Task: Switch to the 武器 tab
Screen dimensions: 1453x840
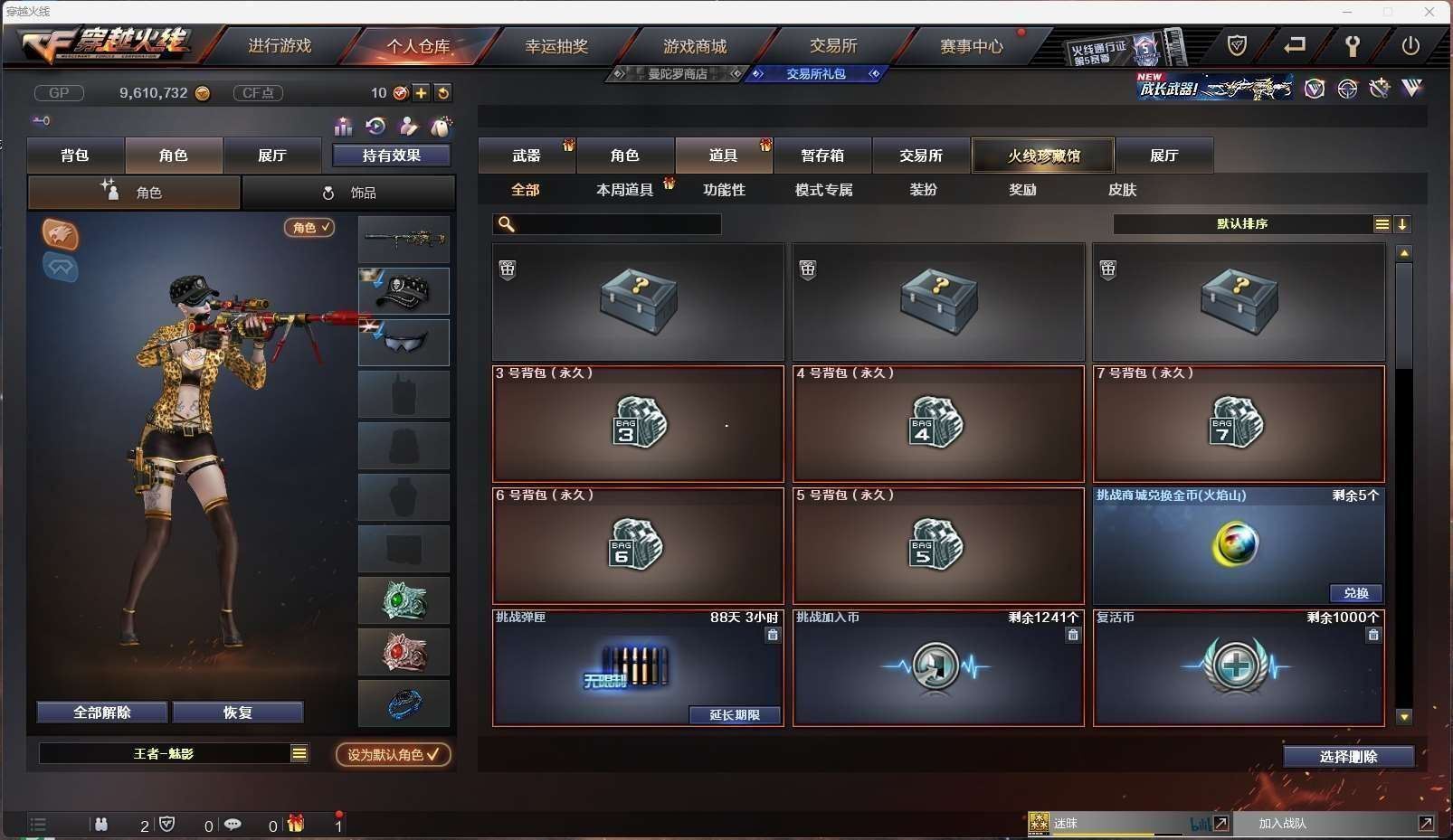Action: click(x=527, y=156)
